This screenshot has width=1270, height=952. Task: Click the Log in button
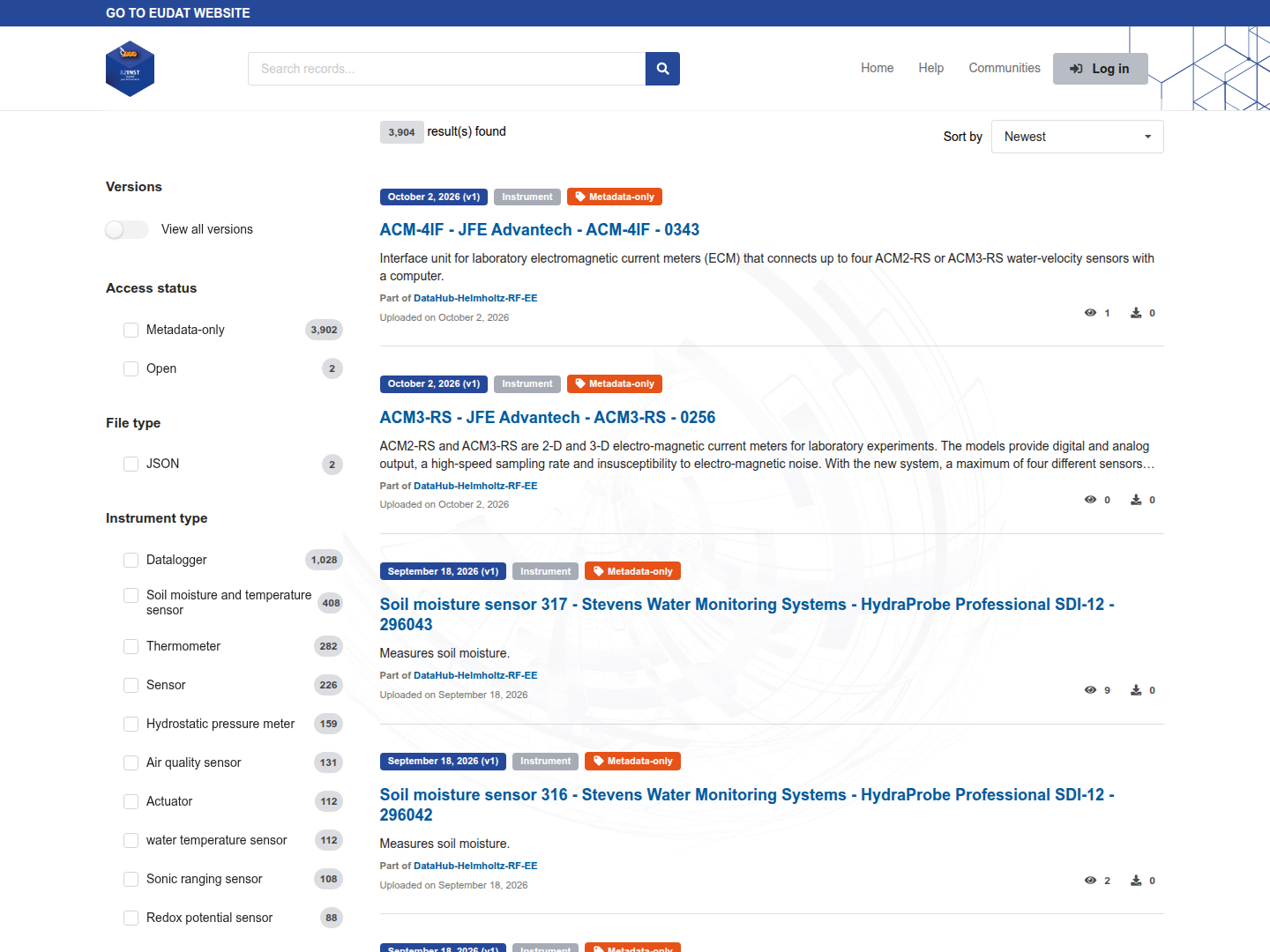coord(1100,69)
